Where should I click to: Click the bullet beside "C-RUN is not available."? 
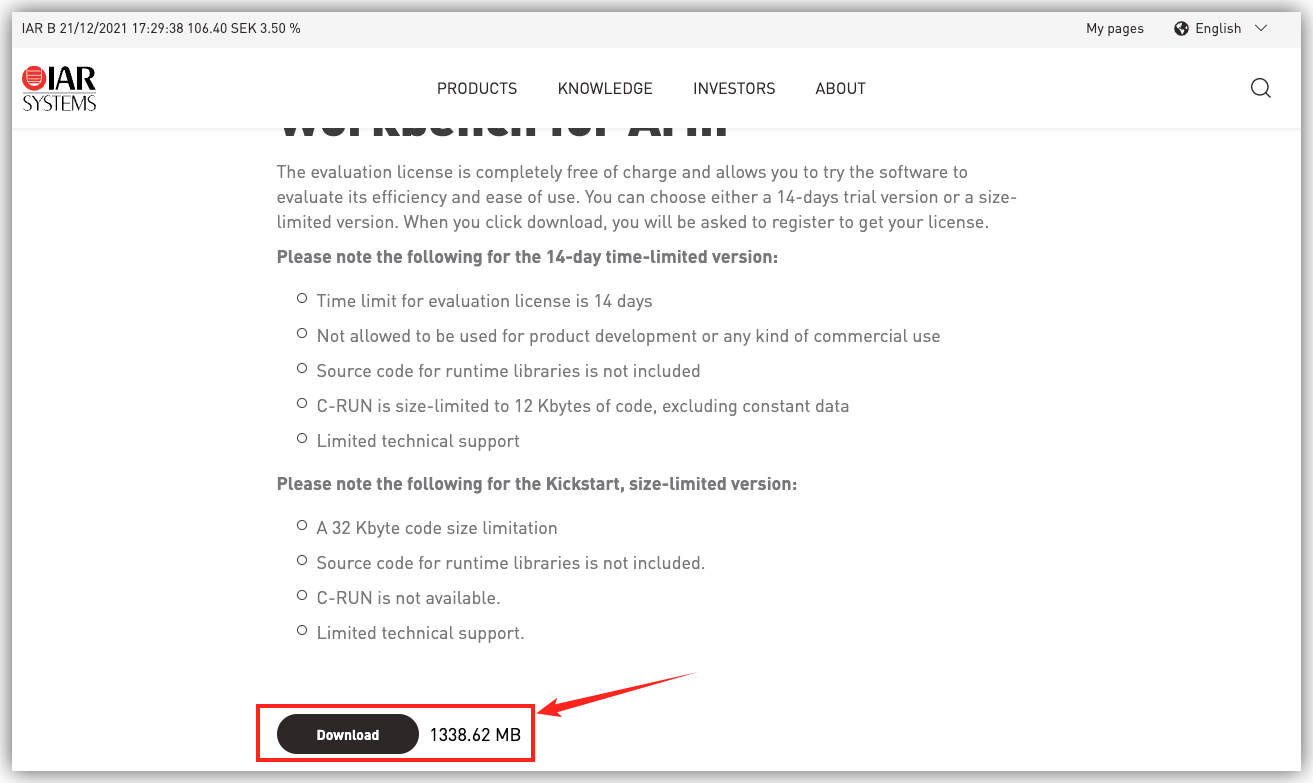[302, 596]
